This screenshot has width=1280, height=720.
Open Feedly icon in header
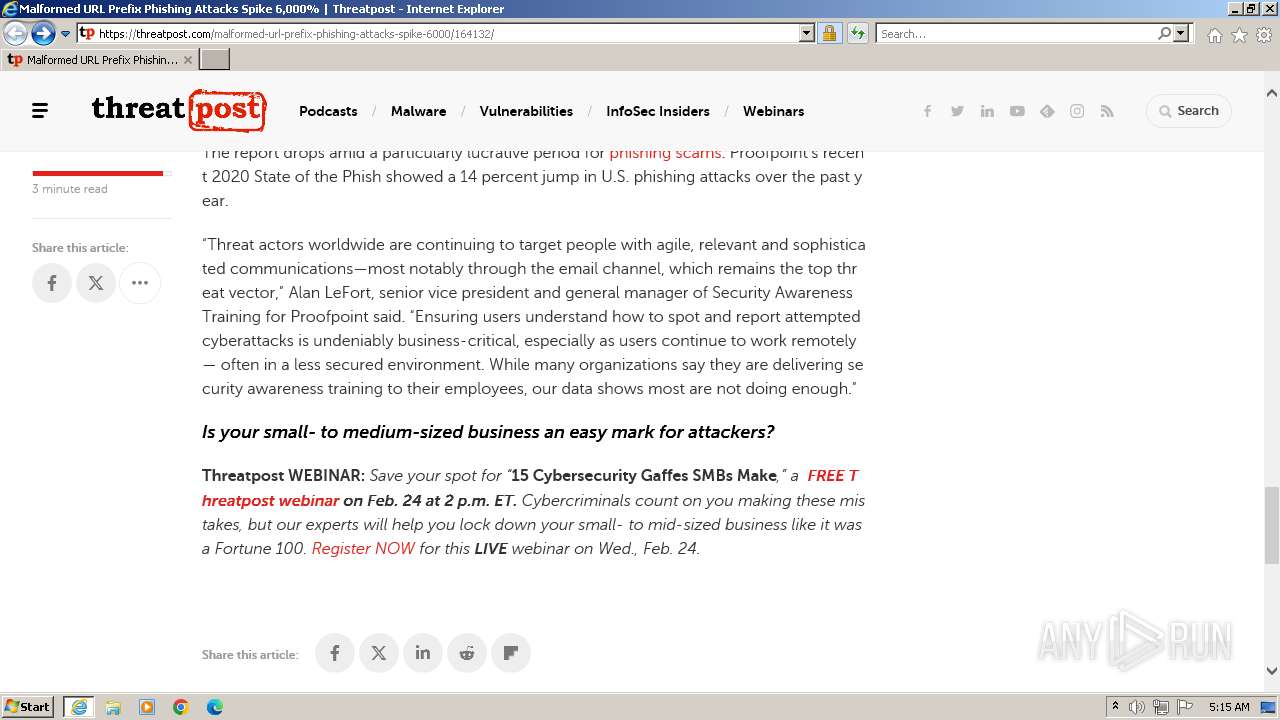pos(1047,111)
